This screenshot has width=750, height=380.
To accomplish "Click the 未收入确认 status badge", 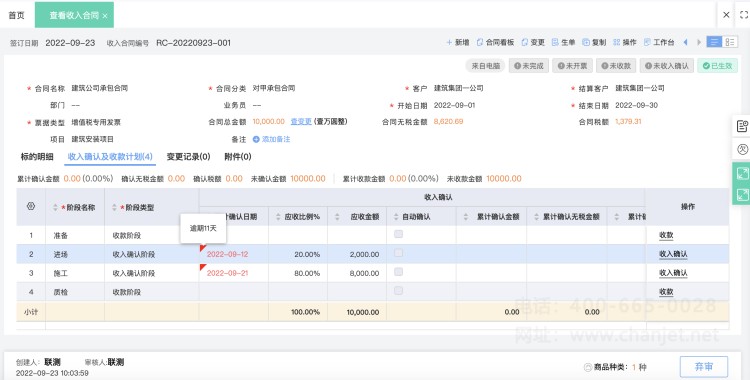I will point(666,66).
